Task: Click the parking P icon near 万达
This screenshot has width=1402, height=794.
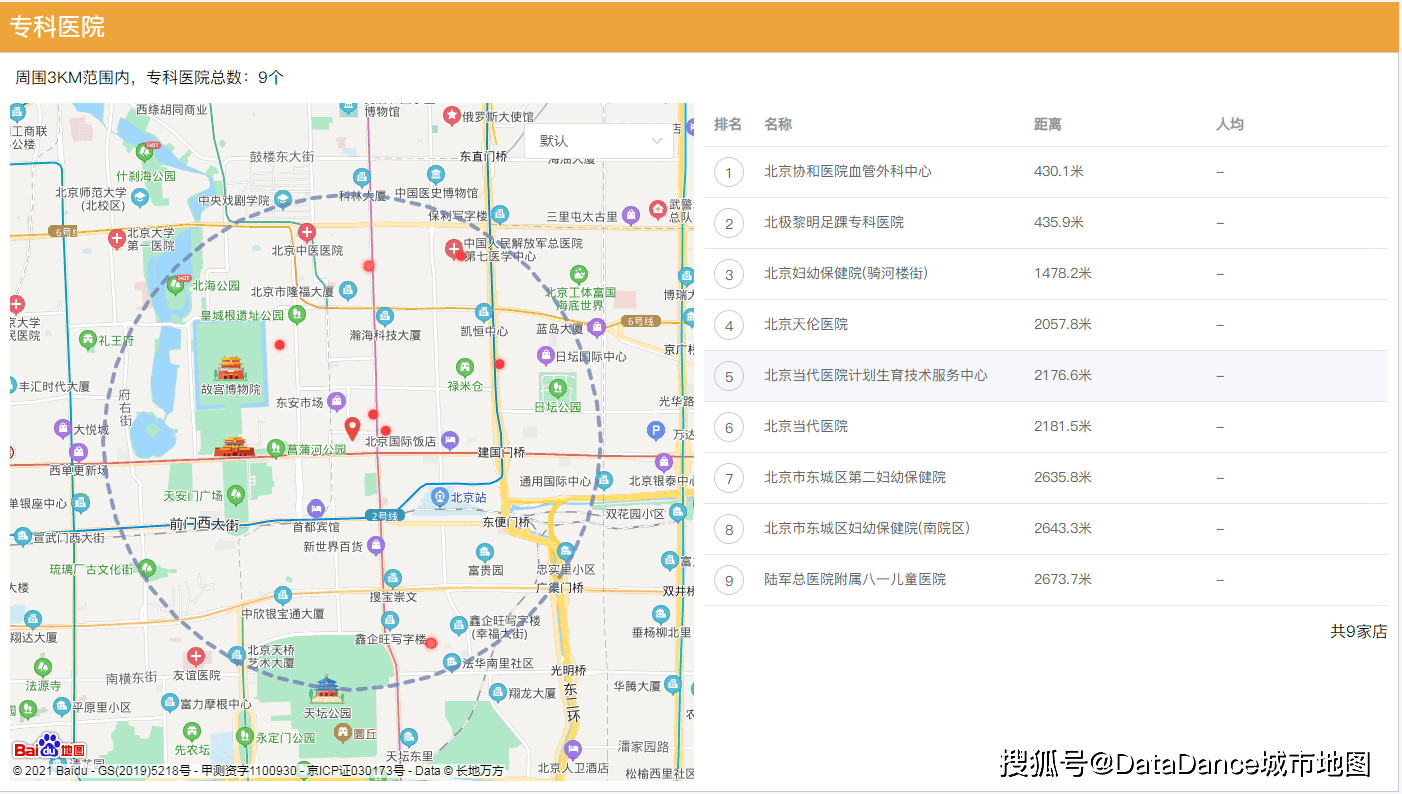Action: coord(655,429)
